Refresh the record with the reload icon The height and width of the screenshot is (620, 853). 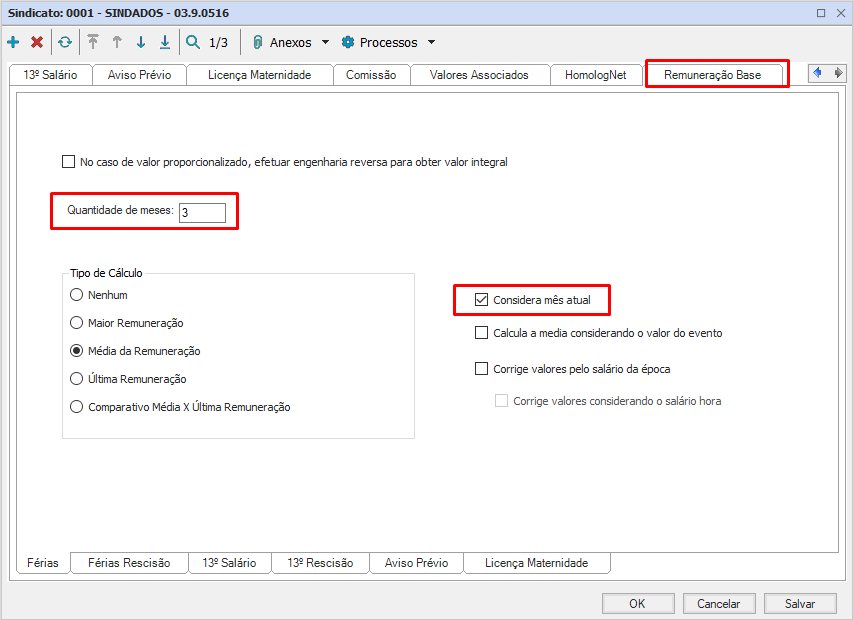65,42
